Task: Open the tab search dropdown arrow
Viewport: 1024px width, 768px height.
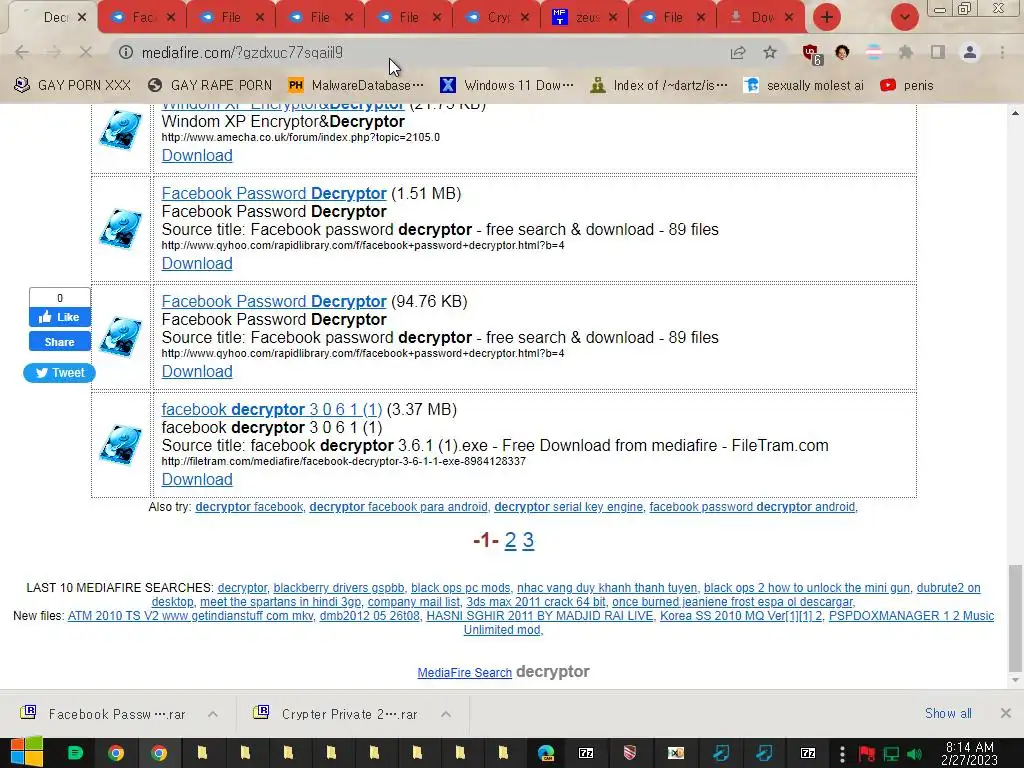Action: click(x=904, y=17)
